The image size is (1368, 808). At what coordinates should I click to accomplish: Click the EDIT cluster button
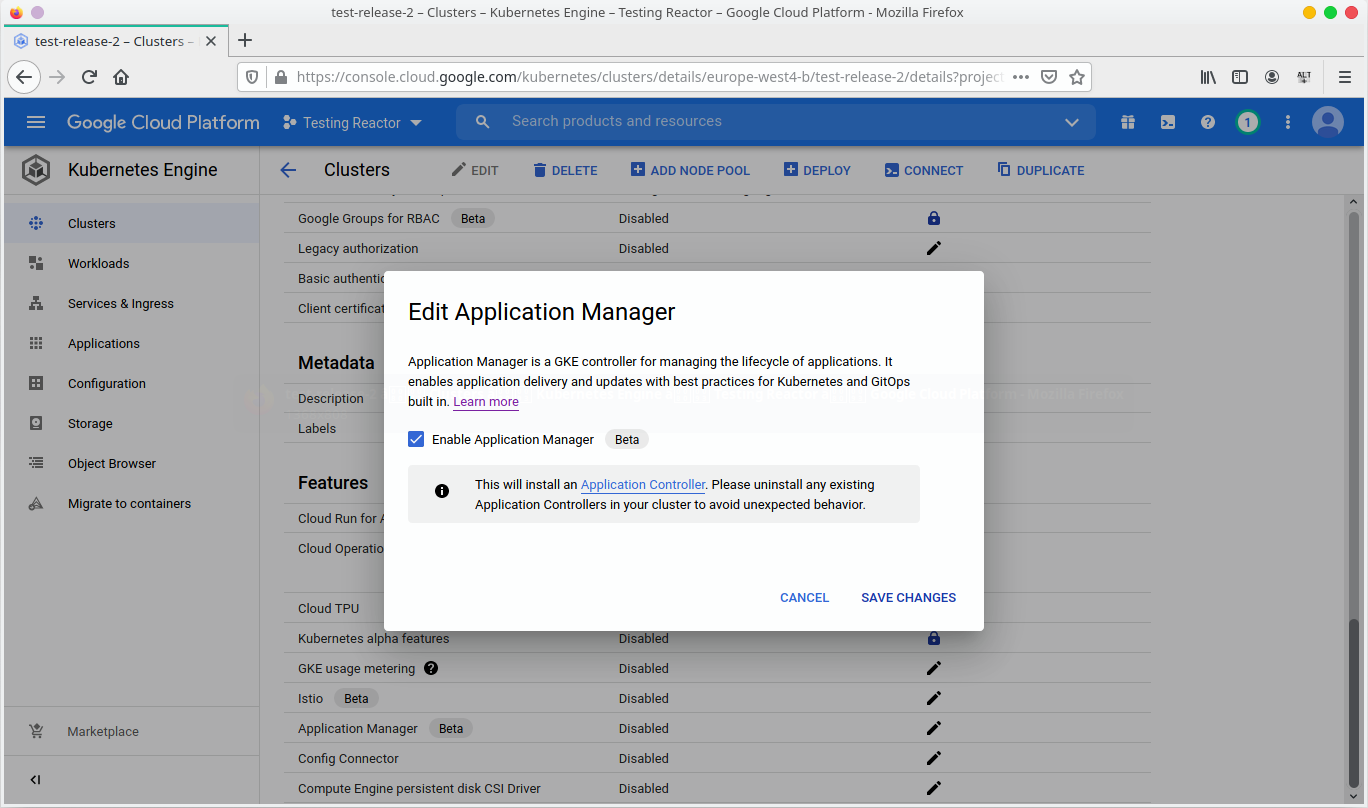(x=474, y=170)
